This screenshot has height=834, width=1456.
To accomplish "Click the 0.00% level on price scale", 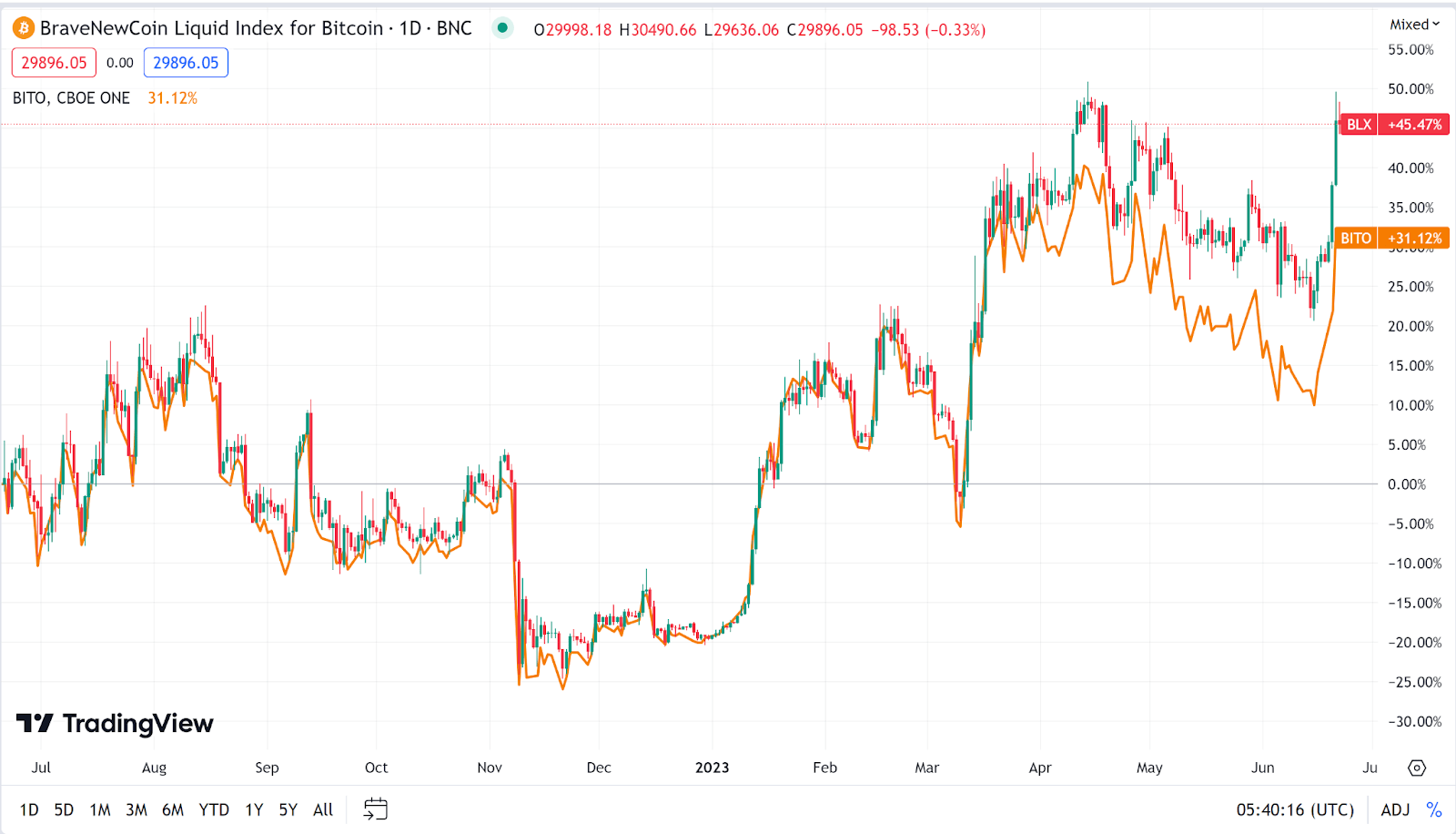I will click(x=1407, y=484).
